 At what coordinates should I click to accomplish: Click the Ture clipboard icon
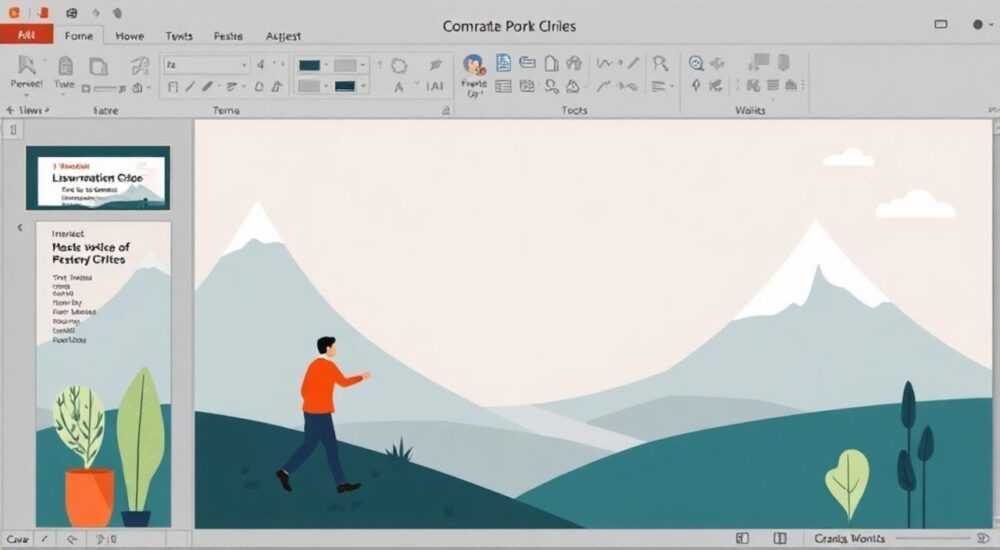[65, 66]
